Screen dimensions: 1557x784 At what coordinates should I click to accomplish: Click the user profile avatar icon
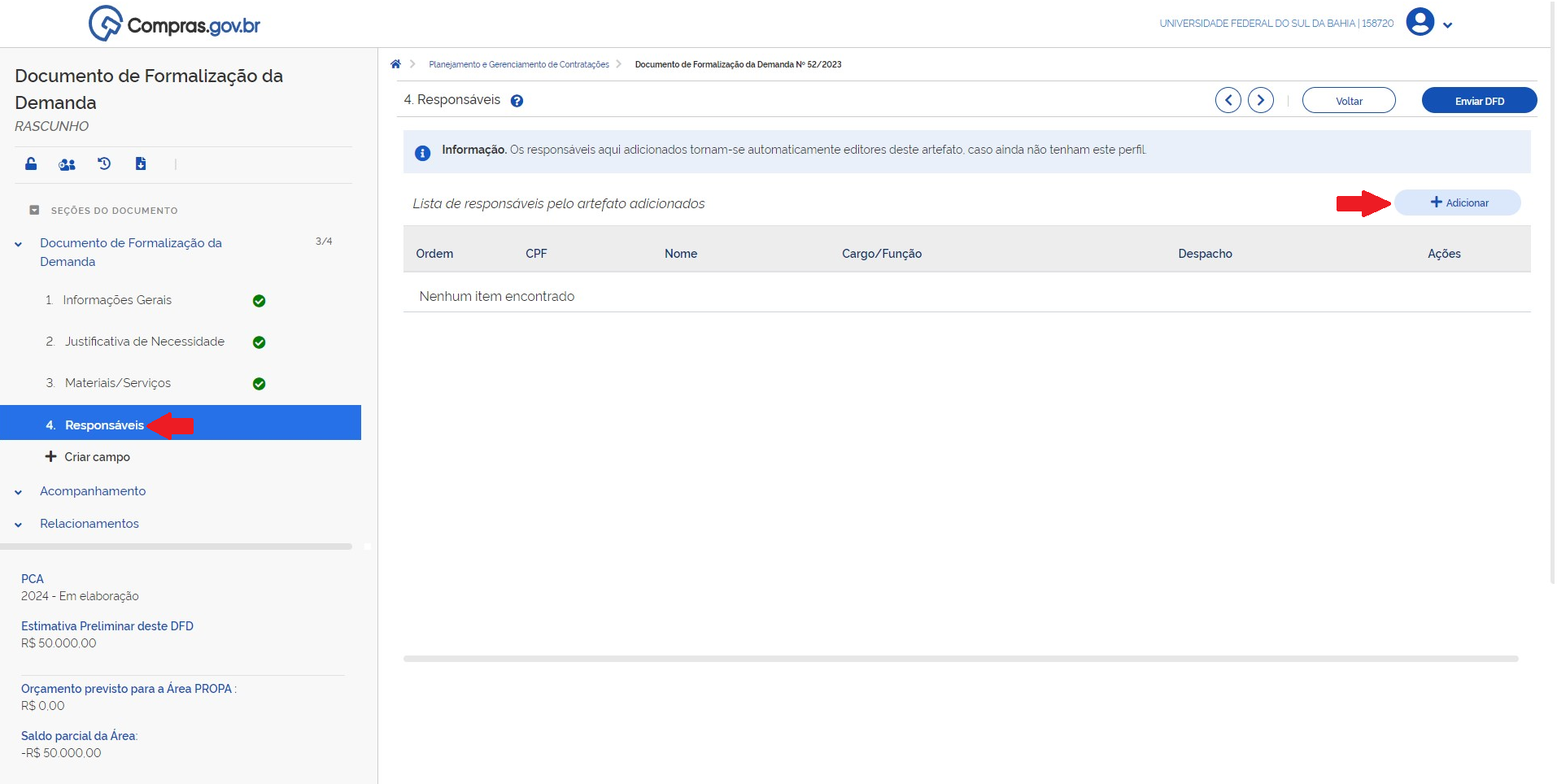pos(1420,22)
